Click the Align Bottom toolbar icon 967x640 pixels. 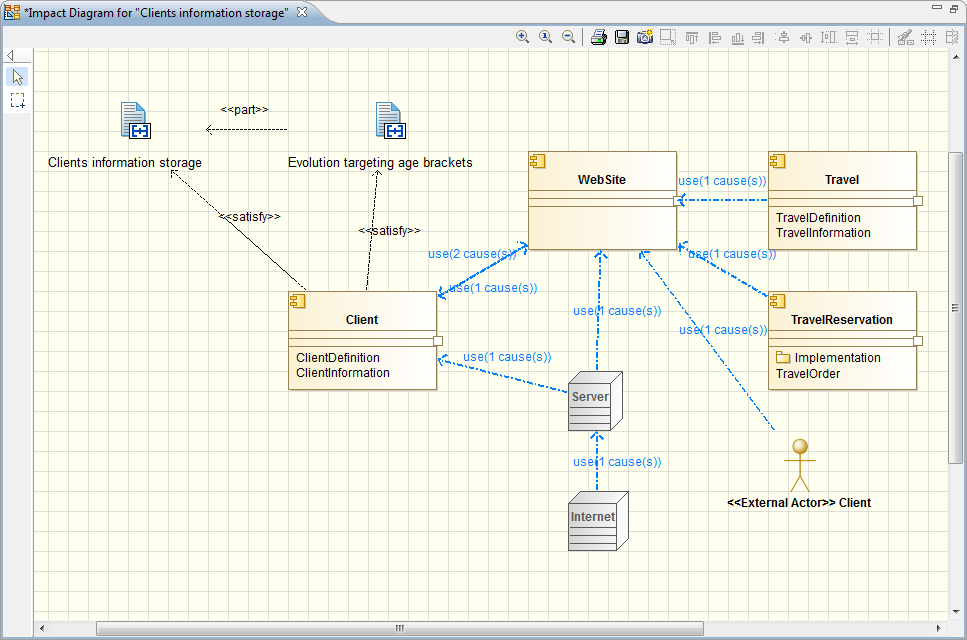(x=737, y=38)
